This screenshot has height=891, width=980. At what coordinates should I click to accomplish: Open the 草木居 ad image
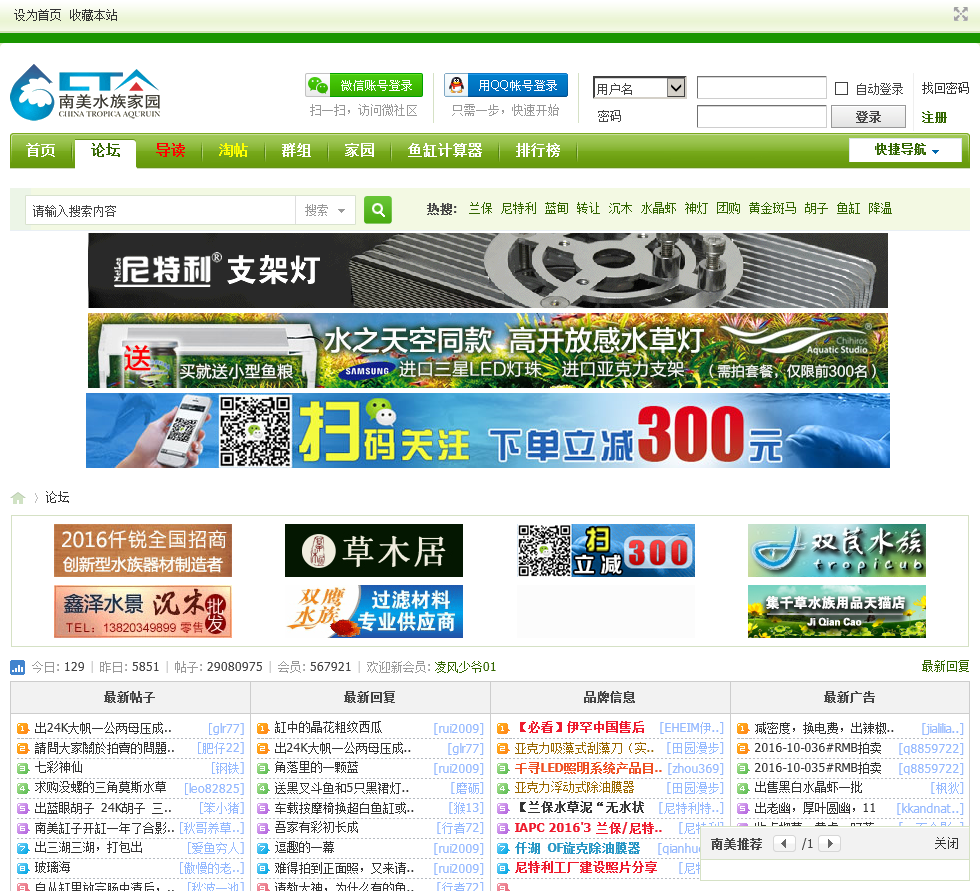pyautogui.click(x=374, y=550)
